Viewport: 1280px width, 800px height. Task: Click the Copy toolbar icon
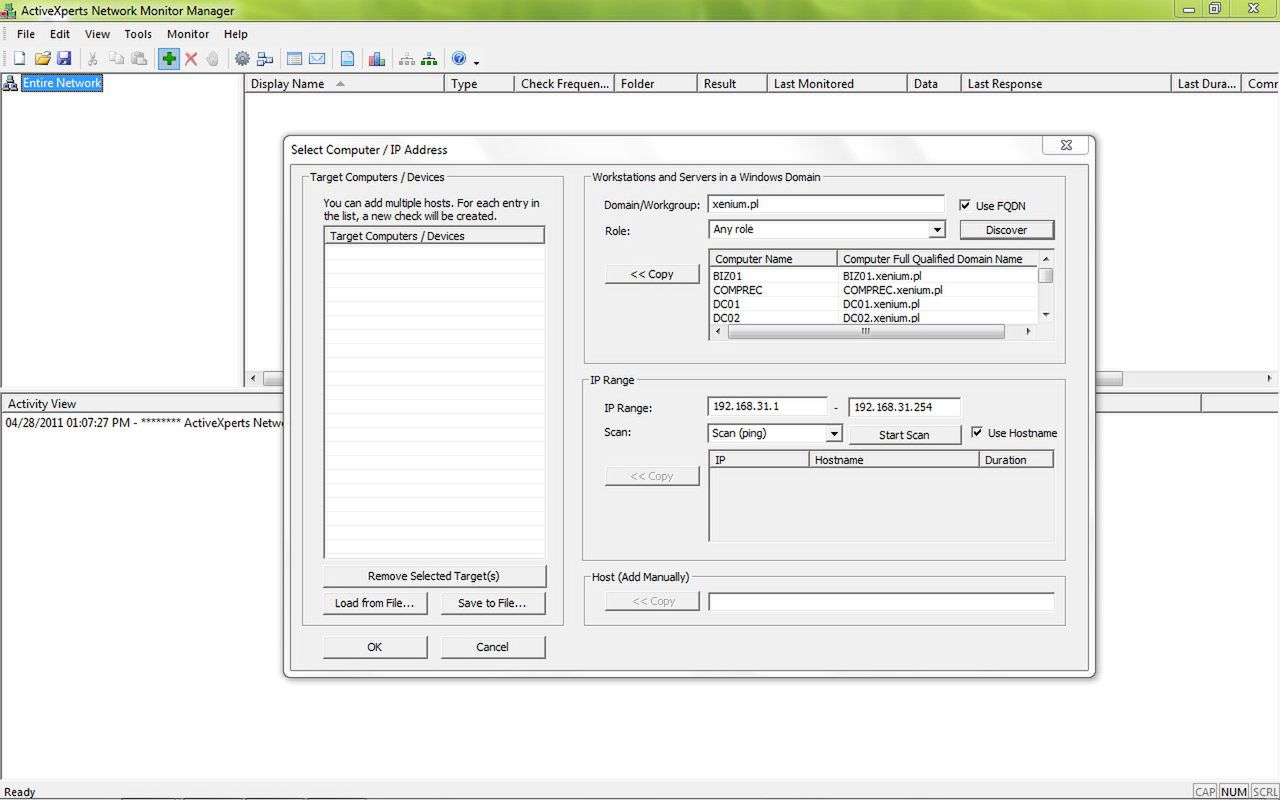click(116, 59)
